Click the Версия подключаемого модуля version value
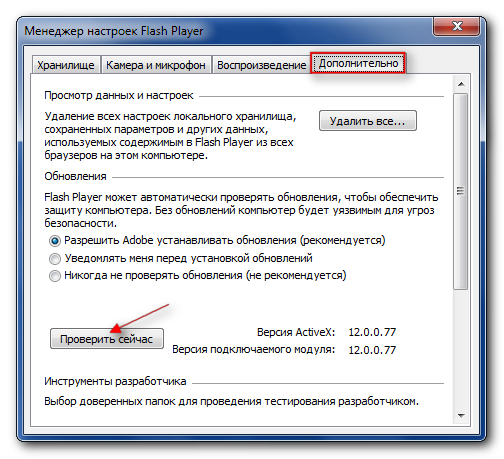Screen dimensions: 504x459 (372, 350)
